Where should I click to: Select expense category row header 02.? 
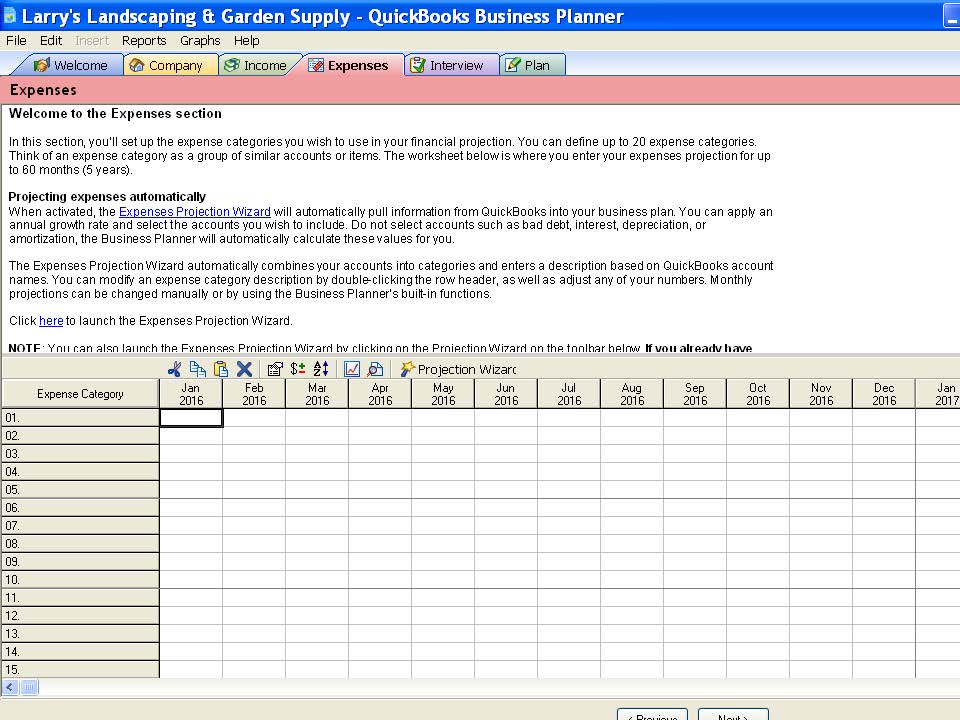tap(80, 436)
